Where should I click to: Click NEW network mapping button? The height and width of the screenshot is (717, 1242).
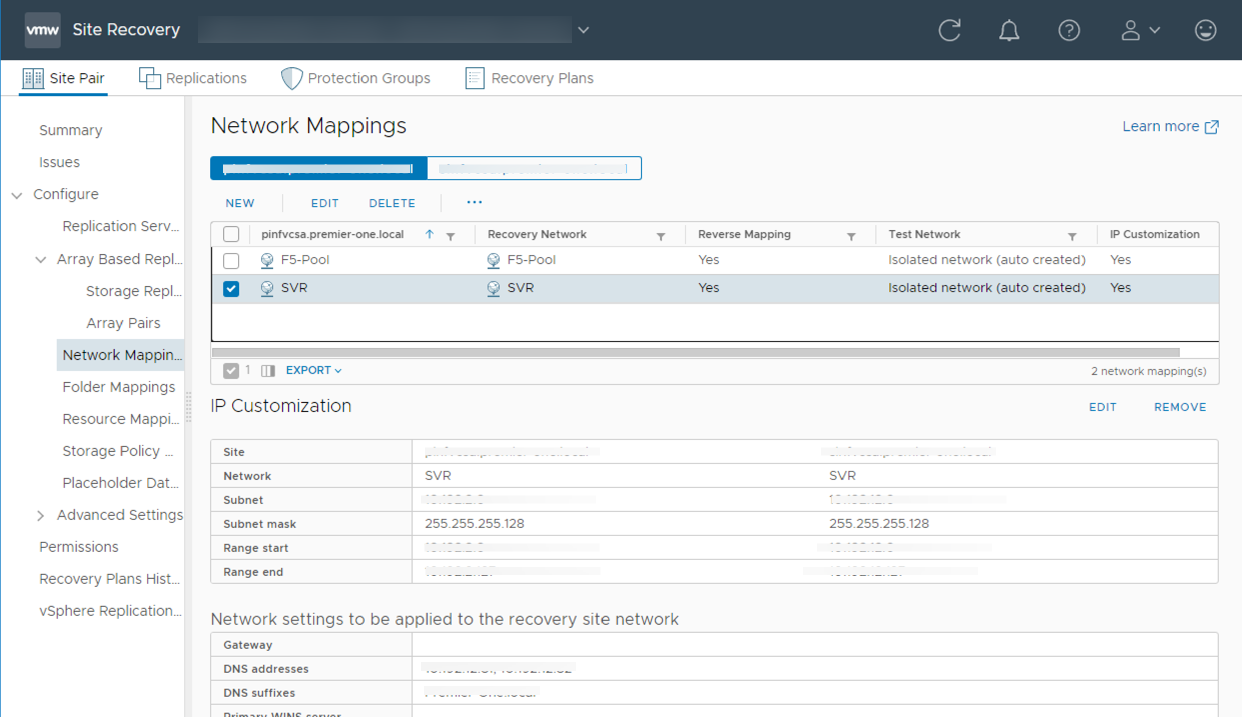[x=240, y=203]
